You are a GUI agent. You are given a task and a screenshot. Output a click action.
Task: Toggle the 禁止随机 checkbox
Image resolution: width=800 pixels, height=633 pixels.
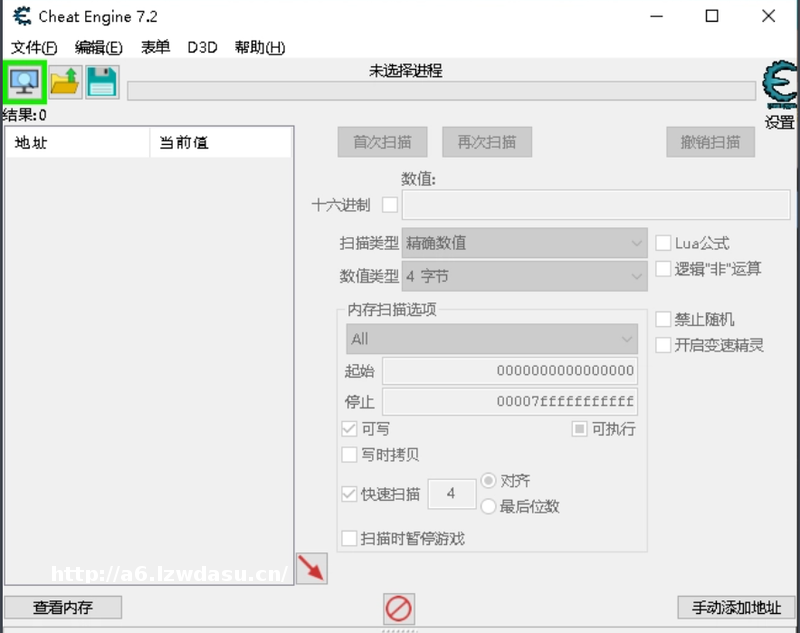(663, 319)
